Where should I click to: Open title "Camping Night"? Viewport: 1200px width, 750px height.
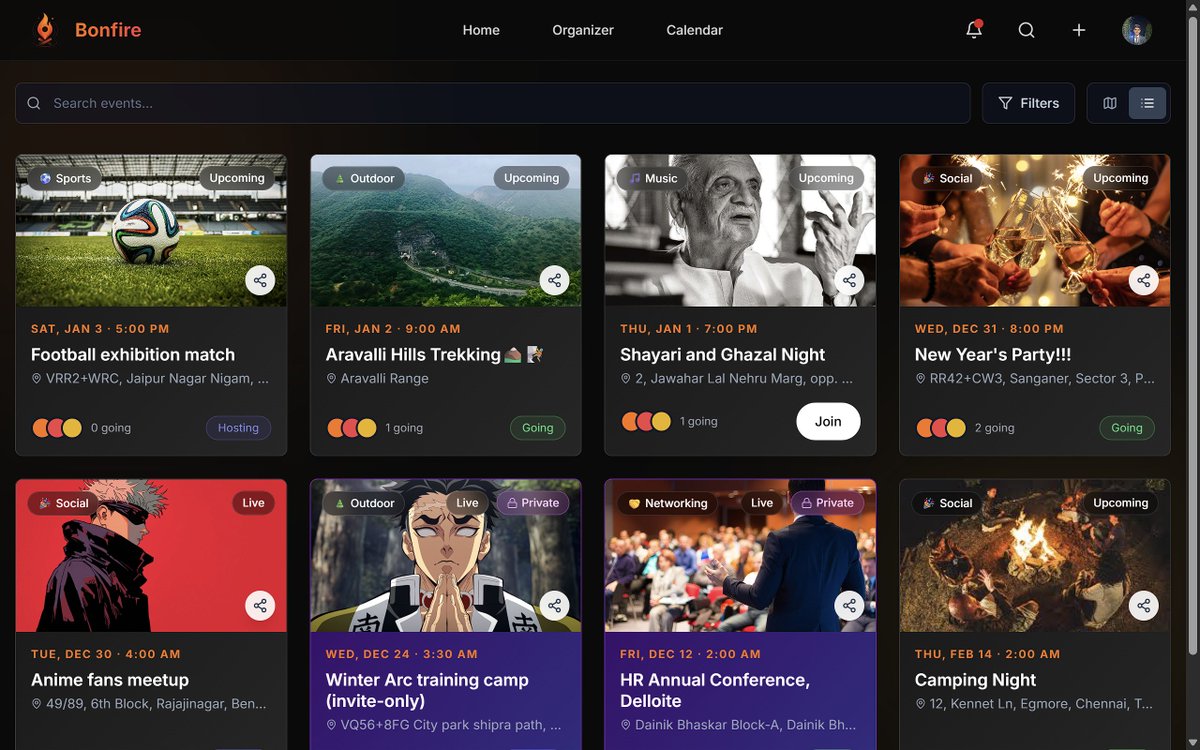(975, 680)
